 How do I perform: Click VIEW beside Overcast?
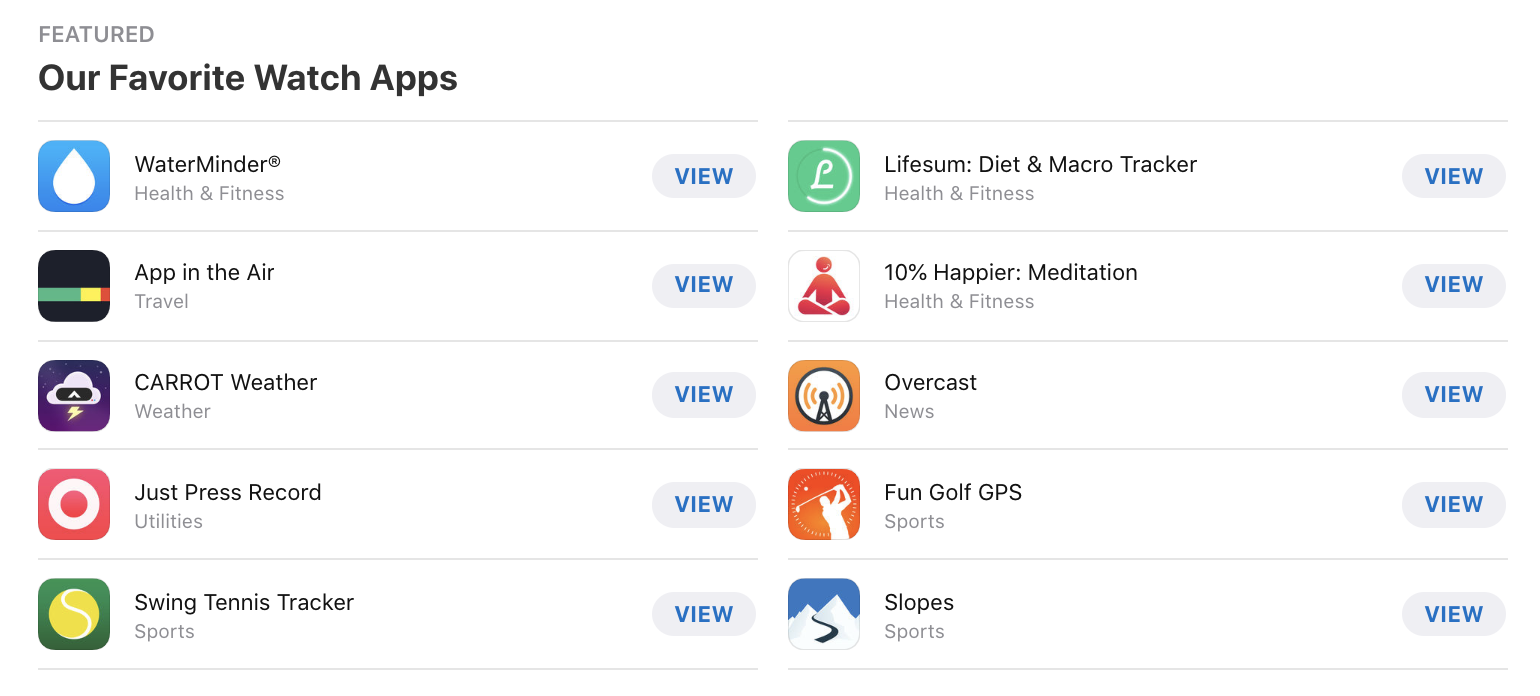1454,394
